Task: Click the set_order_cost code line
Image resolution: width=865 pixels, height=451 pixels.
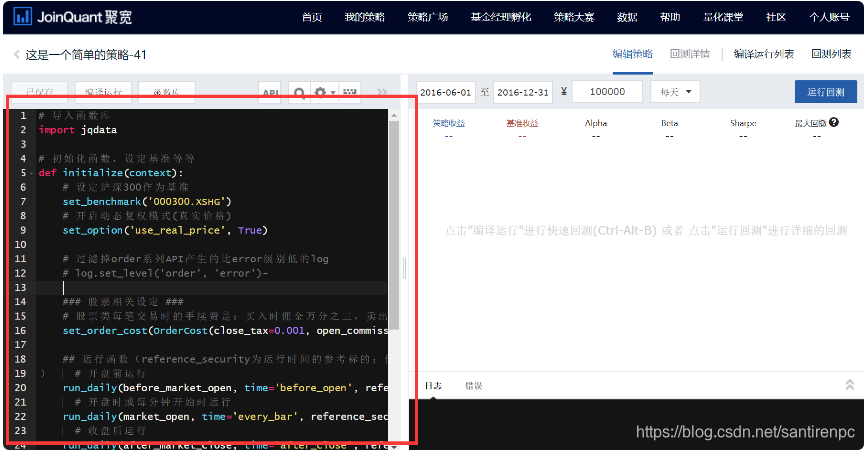Action: [x=225, y=331]
